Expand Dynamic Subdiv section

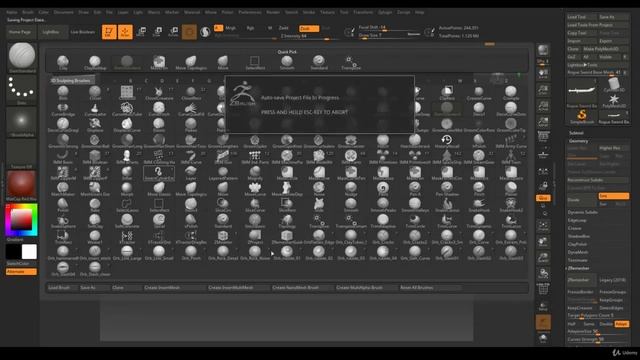coord(583,212)
